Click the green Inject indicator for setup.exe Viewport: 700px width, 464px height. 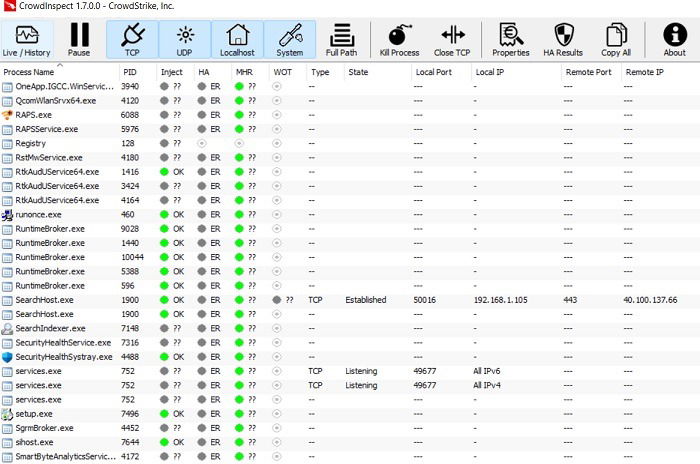(164, 414)
